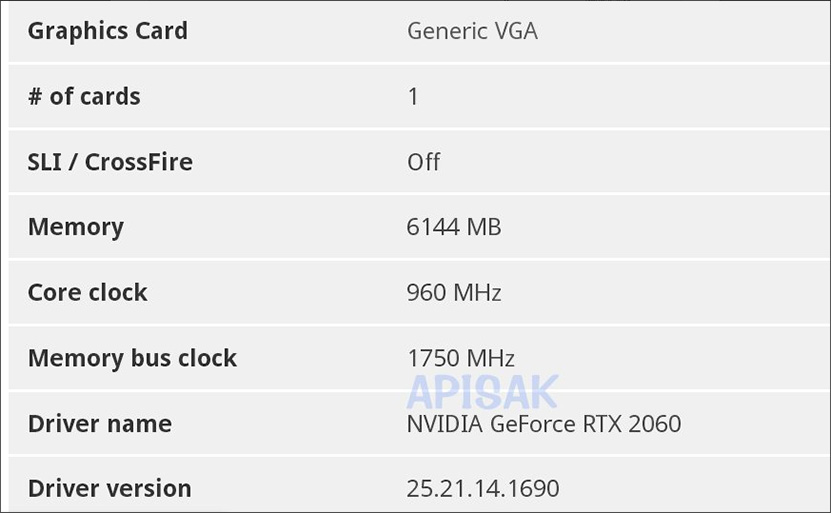Select the NVIDIA GeForce RTX 2060 text
The height and width of the screenshot is (513, 831).
point(544,423)
